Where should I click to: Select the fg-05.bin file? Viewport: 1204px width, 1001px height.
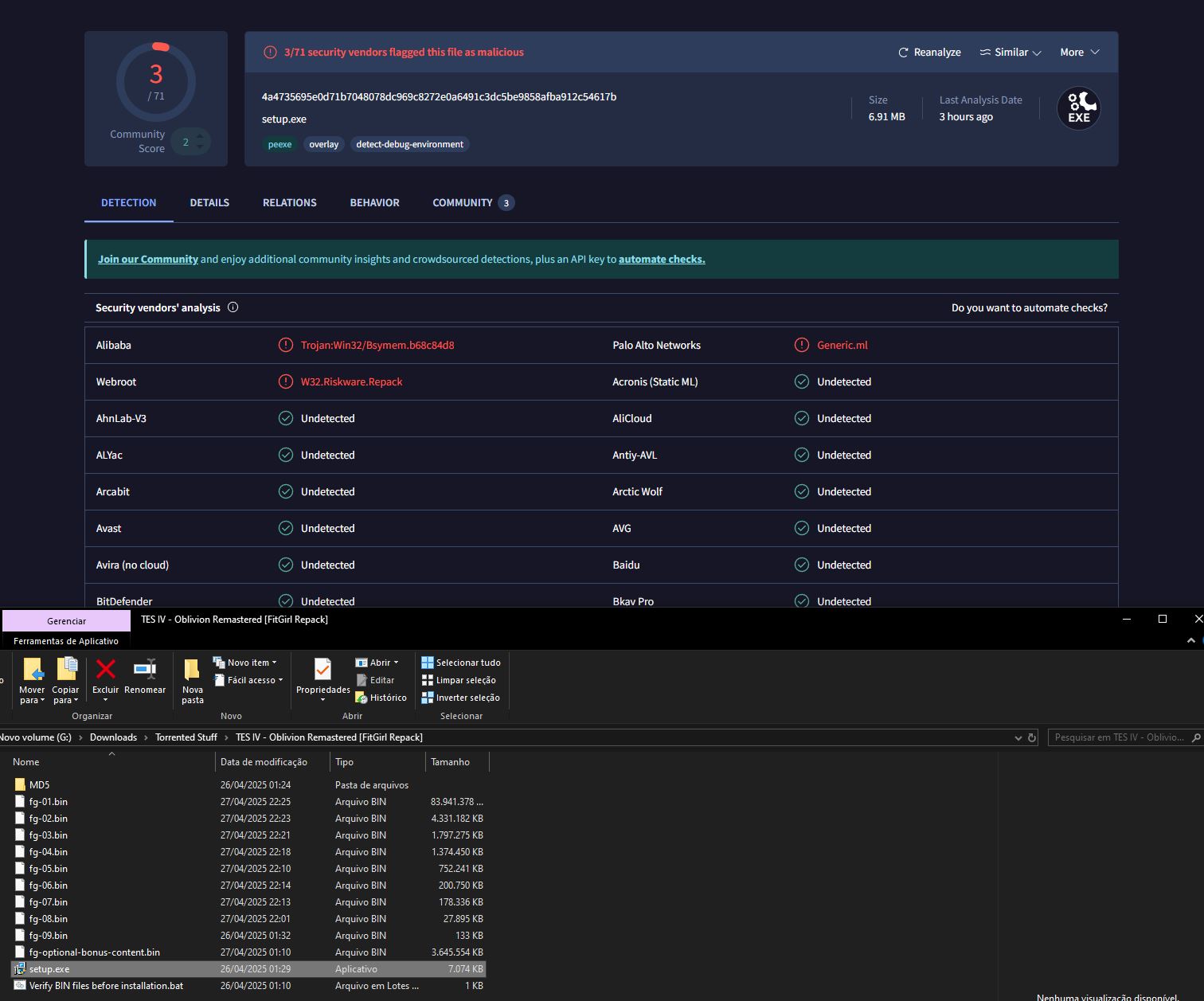(248, 869)
